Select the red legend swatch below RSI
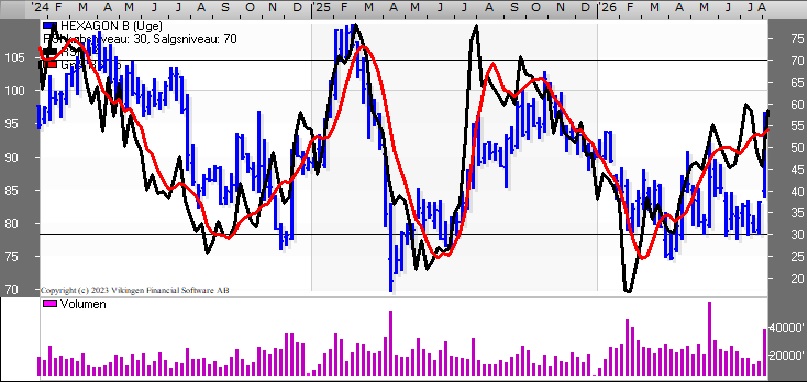Screen dimensions: 807x382 [50, 65]
